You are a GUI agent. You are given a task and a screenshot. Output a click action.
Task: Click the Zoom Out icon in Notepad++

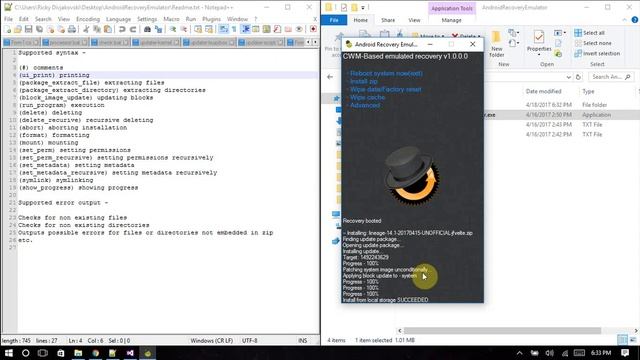click(x=184, y=29)
